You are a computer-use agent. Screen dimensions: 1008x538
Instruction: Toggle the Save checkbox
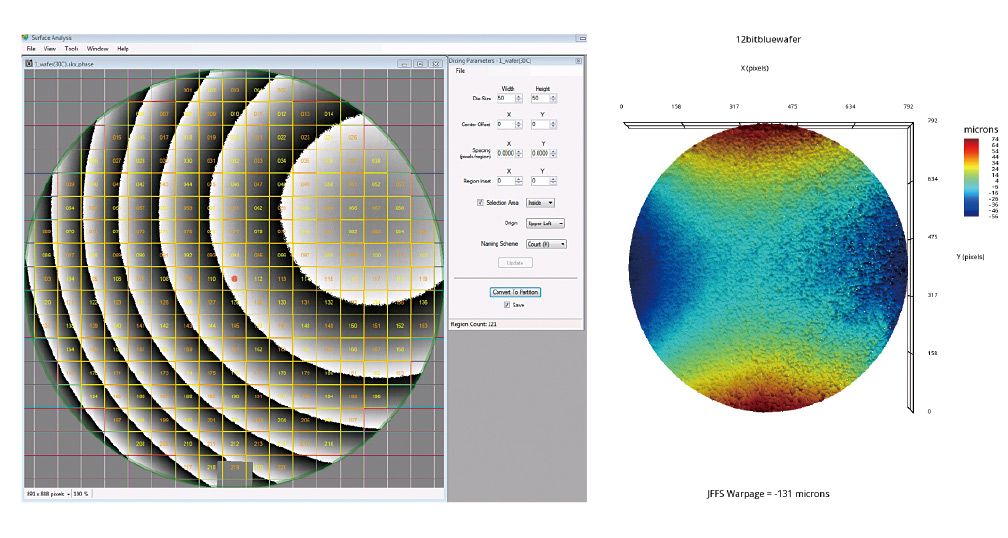click(x=507, y=305)
